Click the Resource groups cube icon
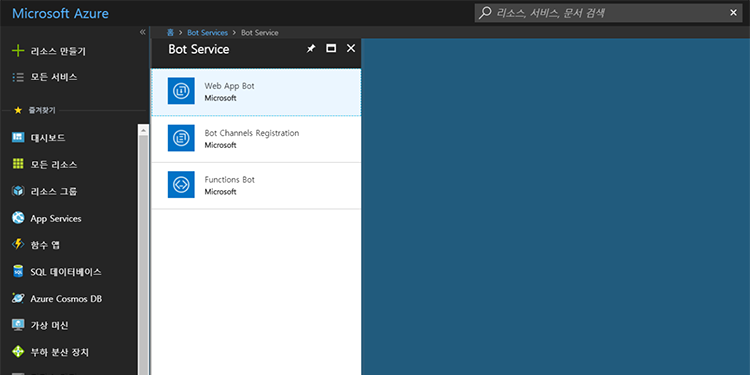 pyautogui.click(x=18, y=191)
